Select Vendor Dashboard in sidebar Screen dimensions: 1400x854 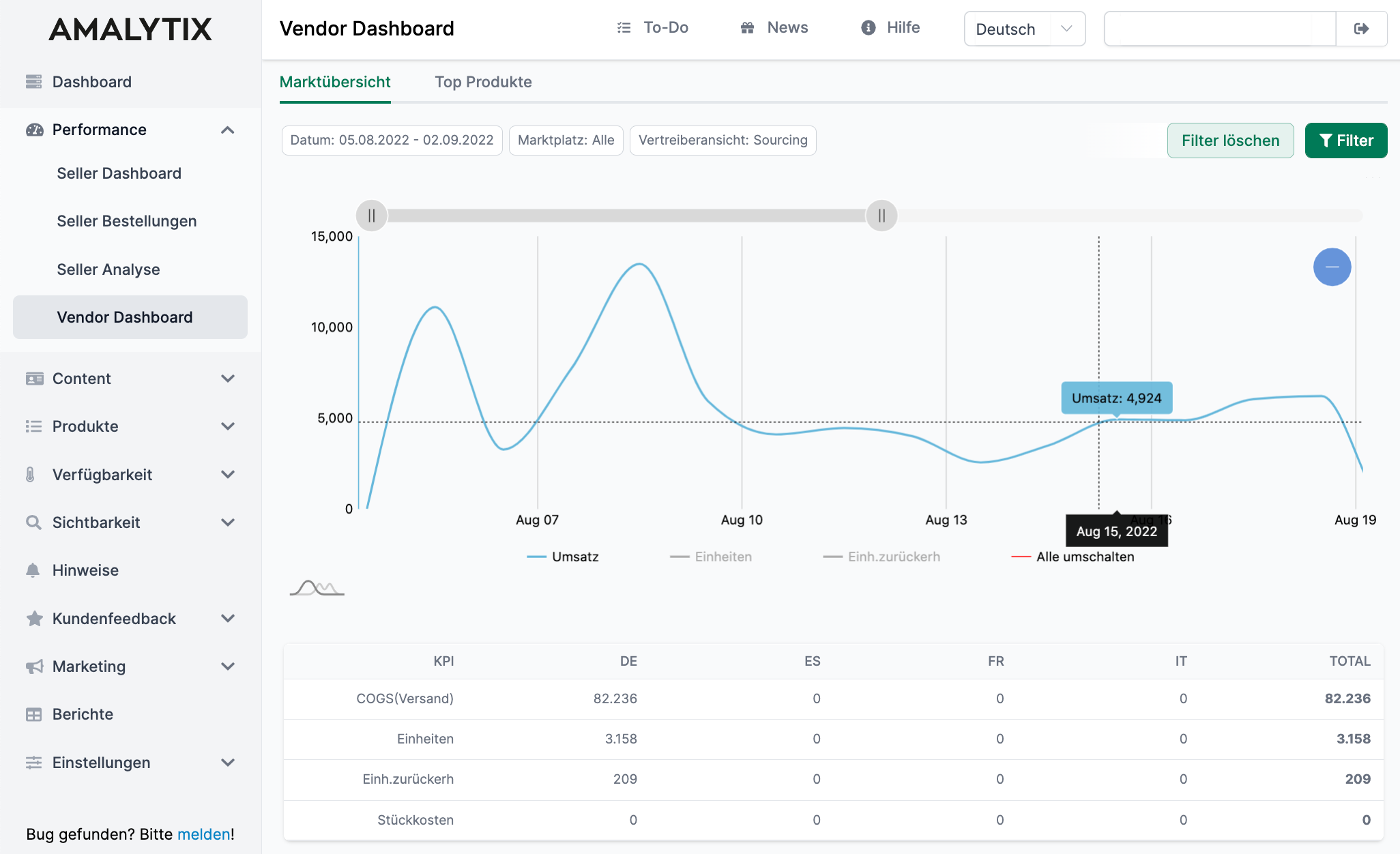pyautogui.click(x=130, y=317)
